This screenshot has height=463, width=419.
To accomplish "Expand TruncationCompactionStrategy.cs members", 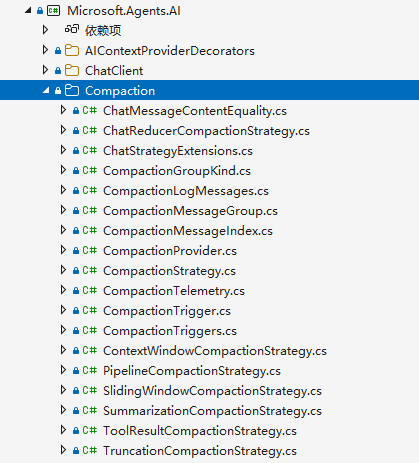I will pyautogui.click(x=63, y=450).
